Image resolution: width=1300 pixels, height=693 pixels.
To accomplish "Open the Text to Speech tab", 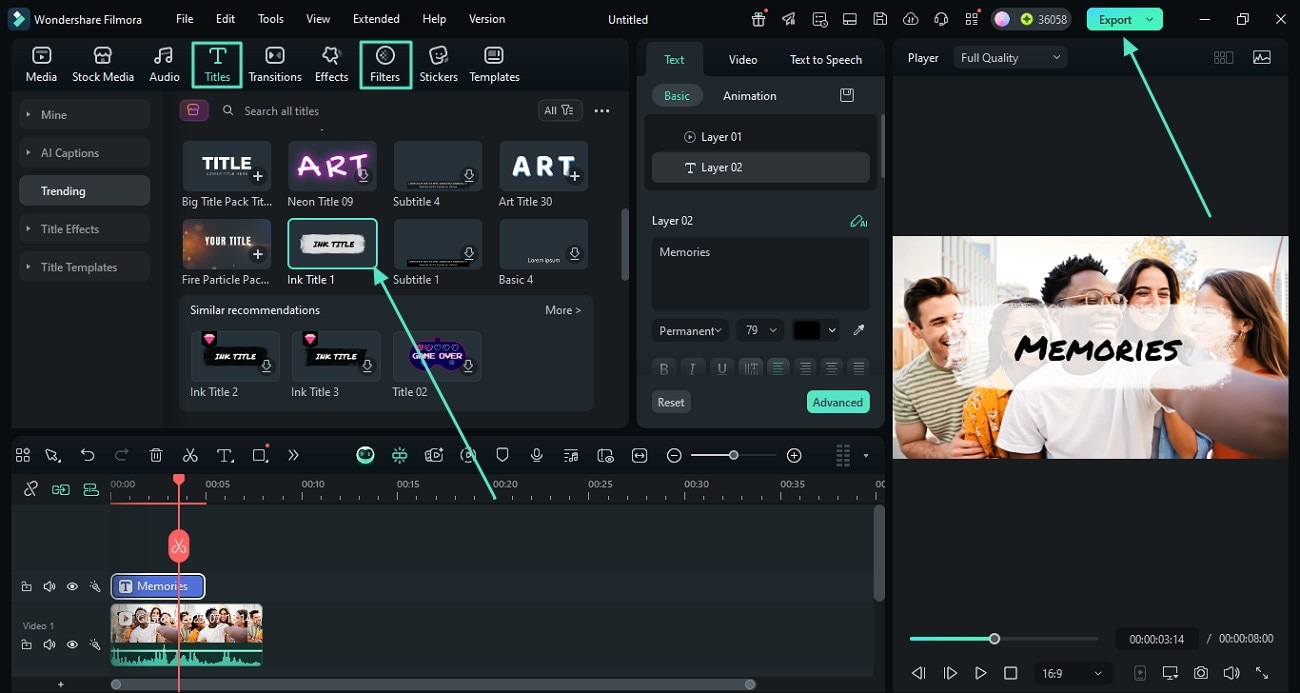I will coord(826,60).
